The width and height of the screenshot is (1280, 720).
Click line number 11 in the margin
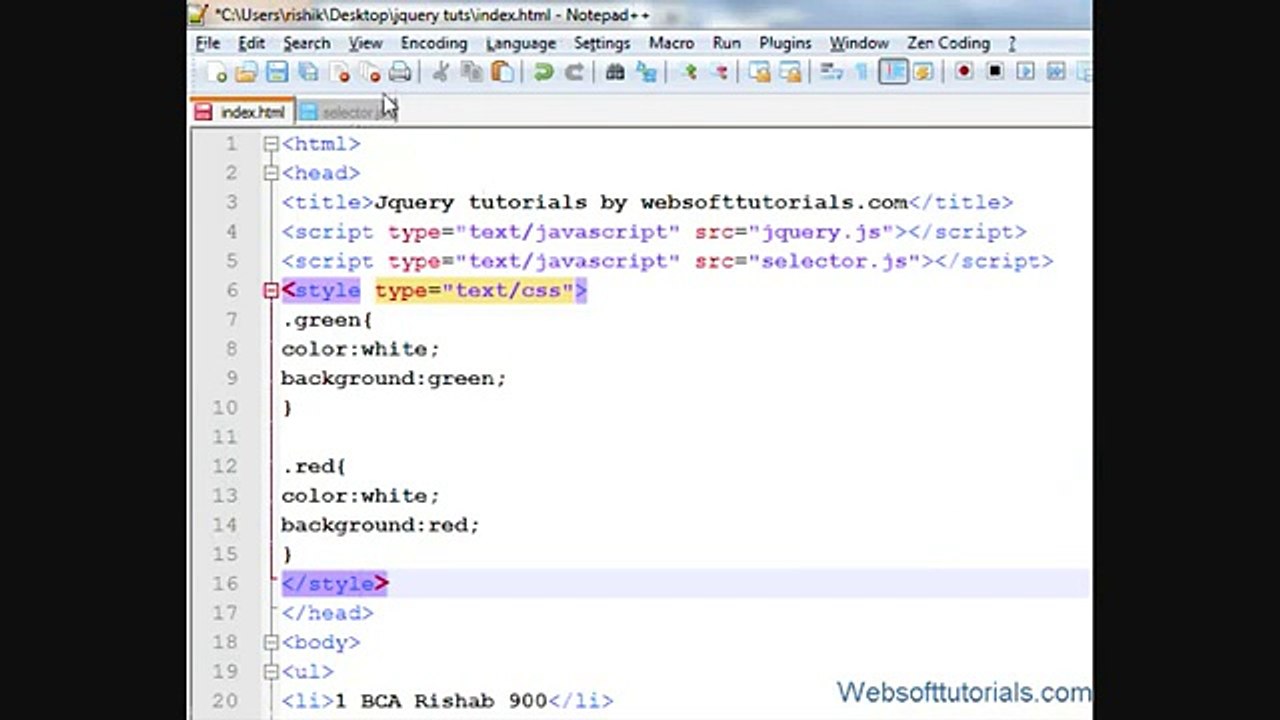(x=226, y=437)
